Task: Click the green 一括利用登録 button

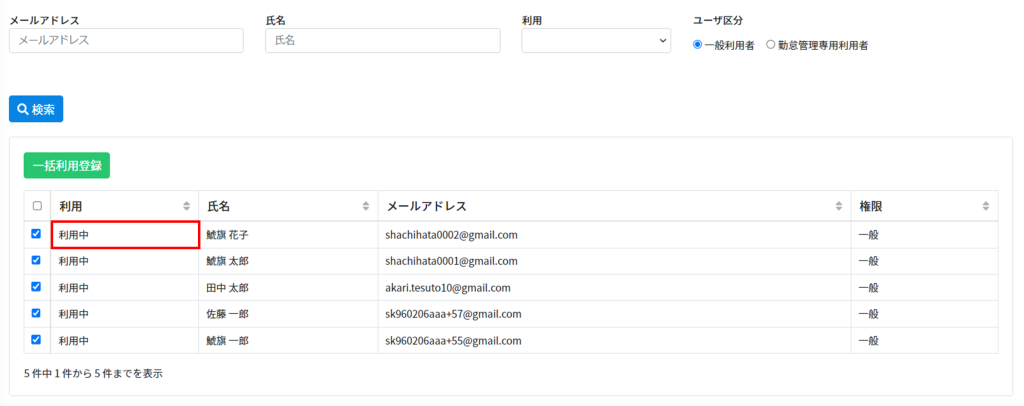Action: coord(67,165)
